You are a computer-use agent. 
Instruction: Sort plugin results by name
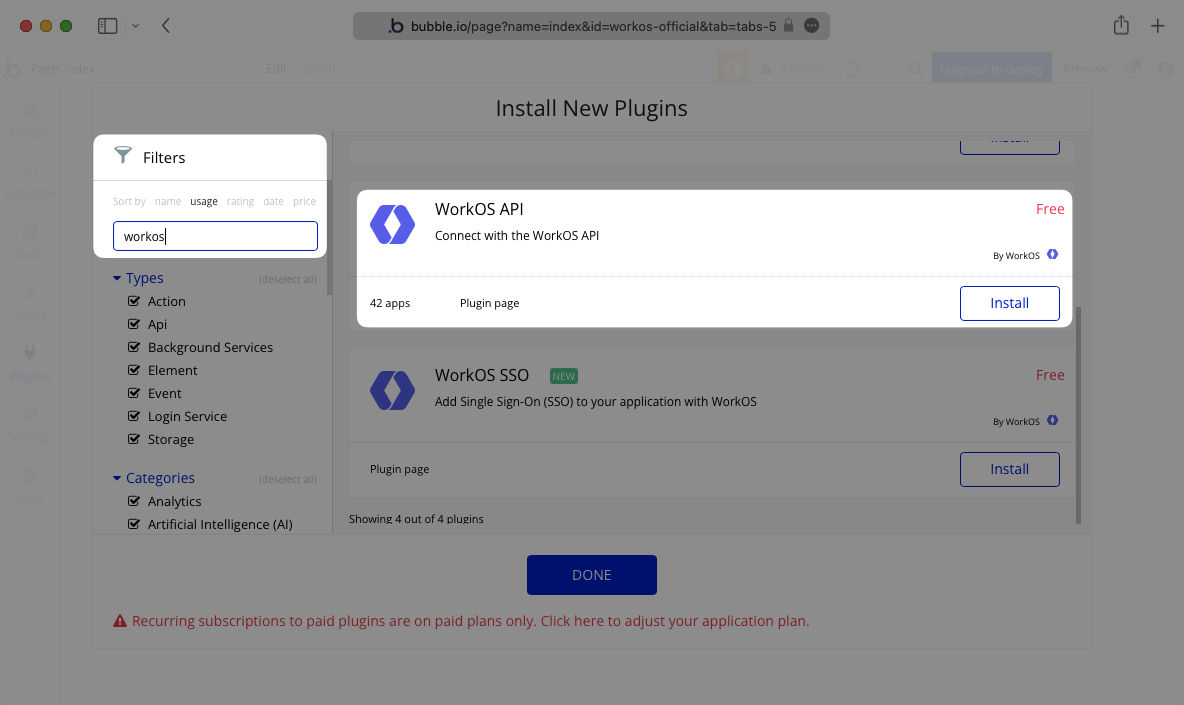[167, 201]
